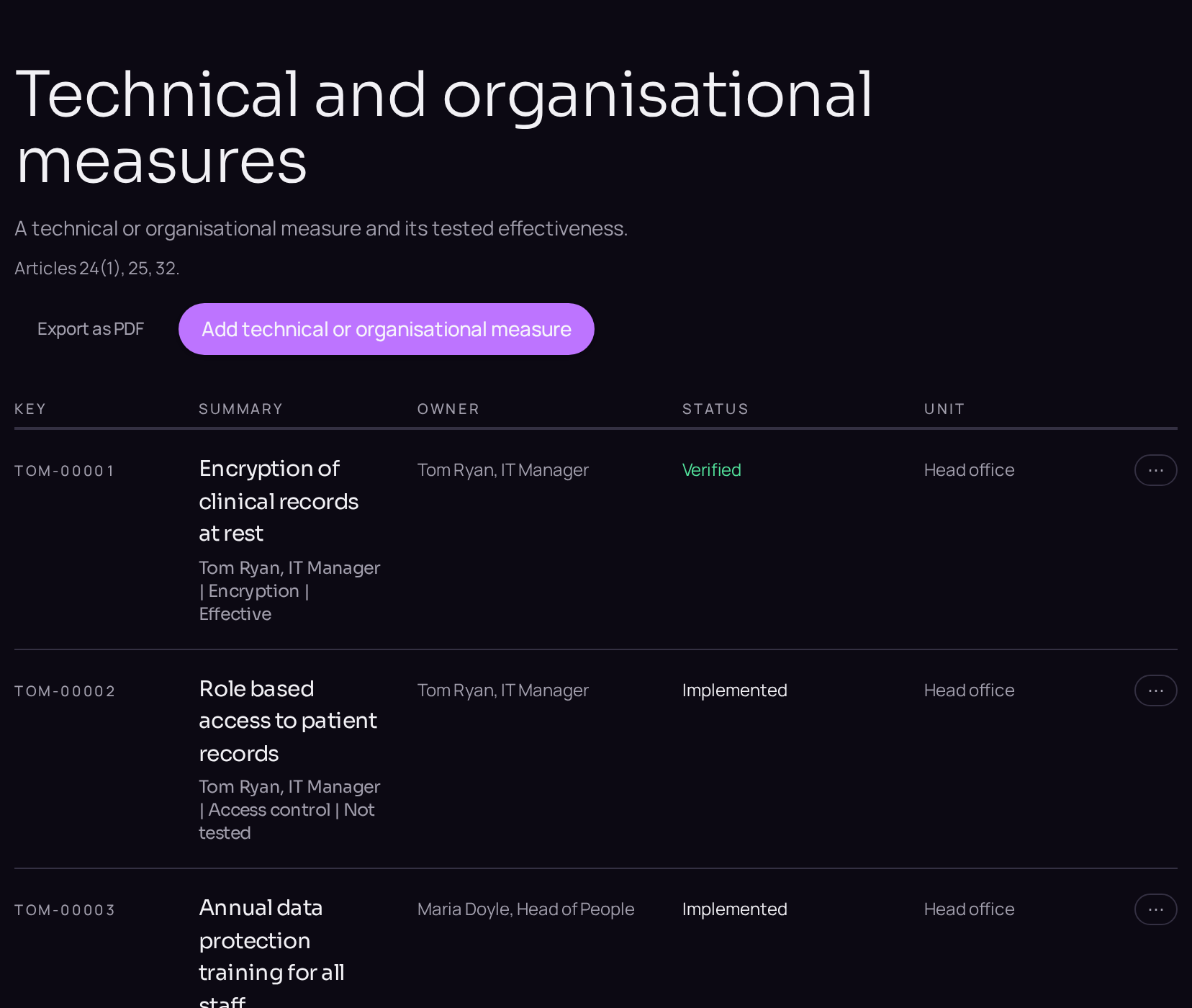Screen dimensions: 1192x1008
Task: Click the UNIT column header
Action: 944,409
